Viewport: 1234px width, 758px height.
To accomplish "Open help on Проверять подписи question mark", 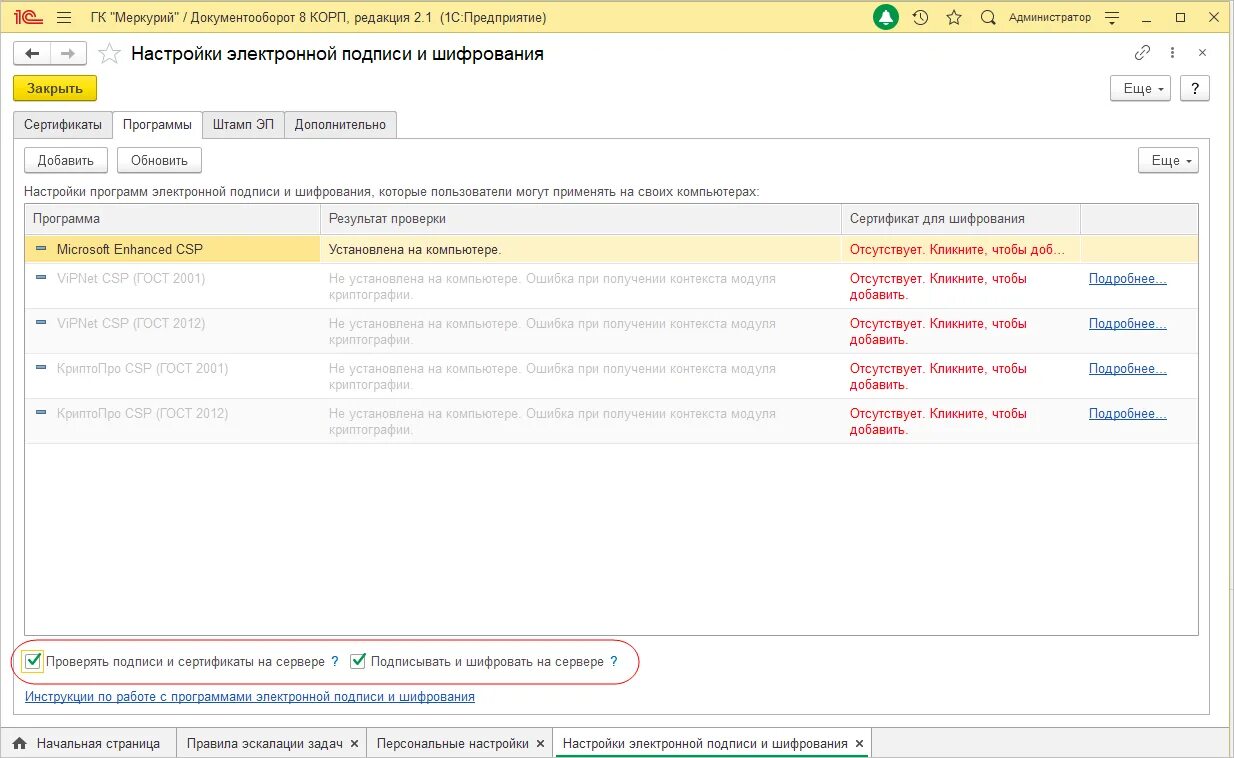I will pyautogui.click(x=335, y=661).
